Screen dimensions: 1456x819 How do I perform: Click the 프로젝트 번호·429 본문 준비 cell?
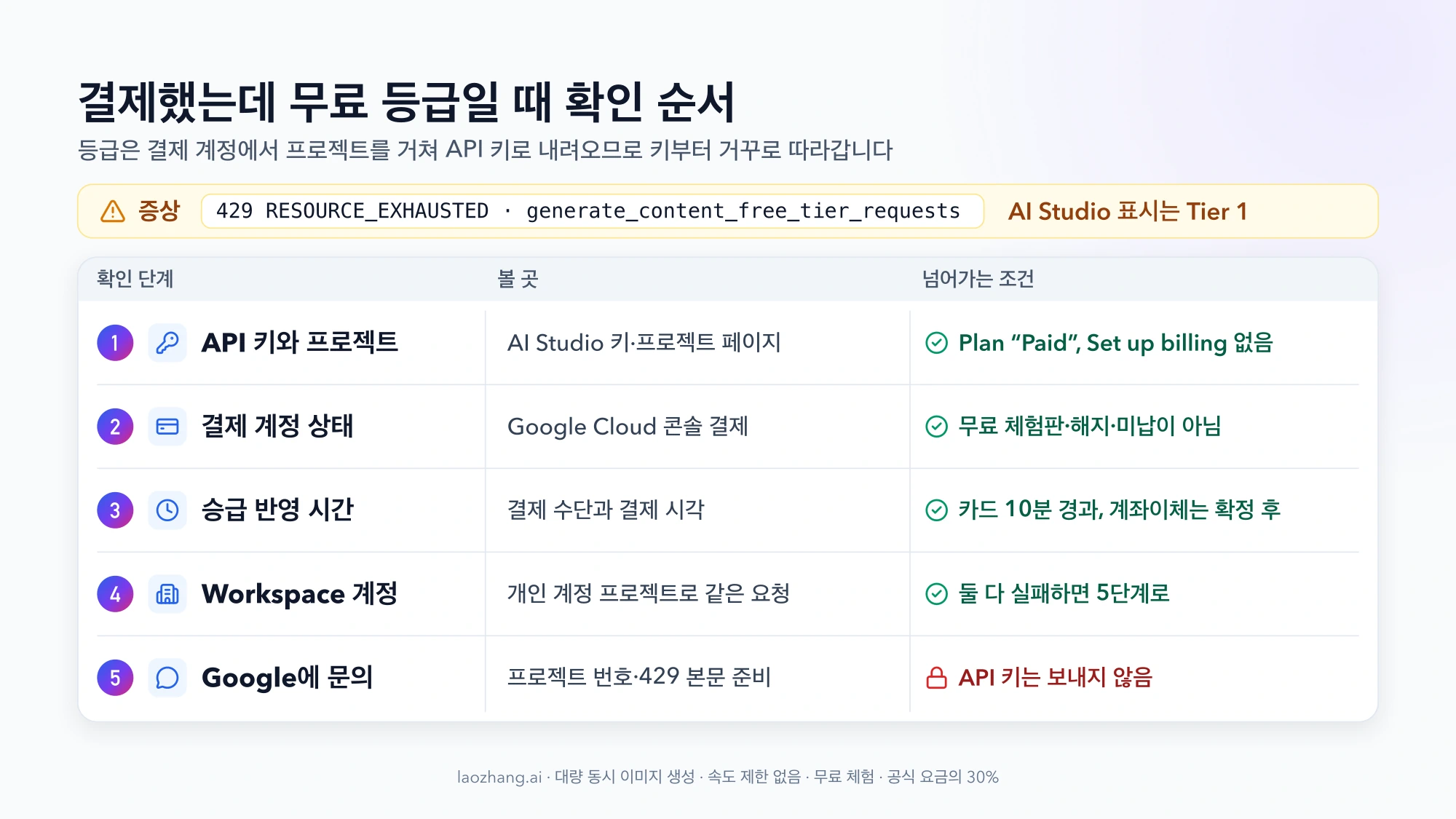pyautogui.click(x=639, y=677)
